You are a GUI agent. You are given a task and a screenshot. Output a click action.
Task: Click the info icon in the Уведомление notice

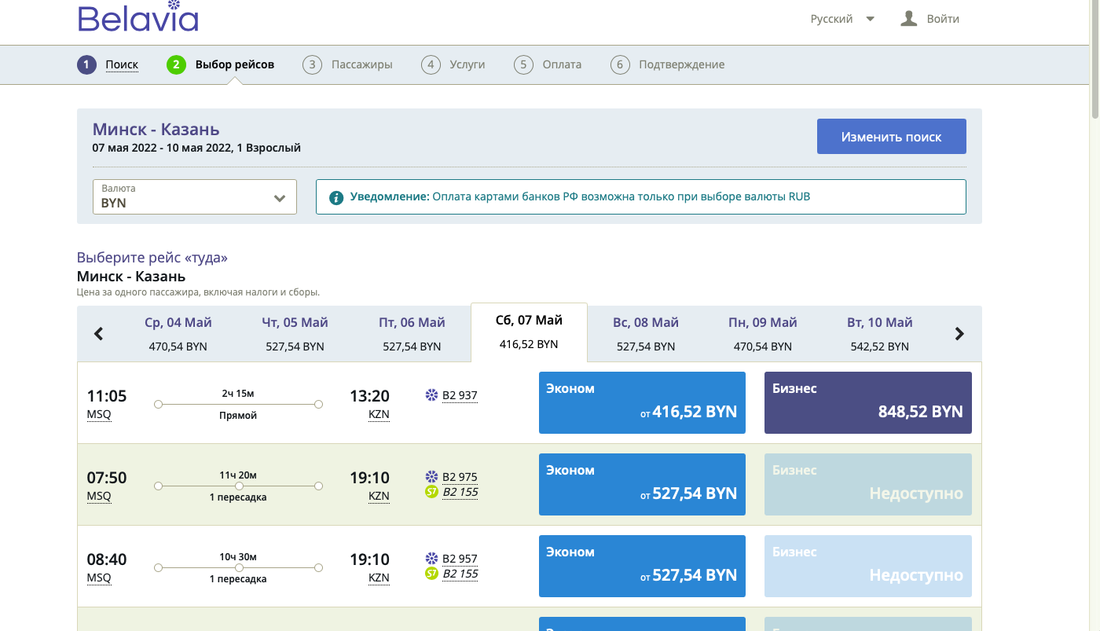(x=336, y=197)
